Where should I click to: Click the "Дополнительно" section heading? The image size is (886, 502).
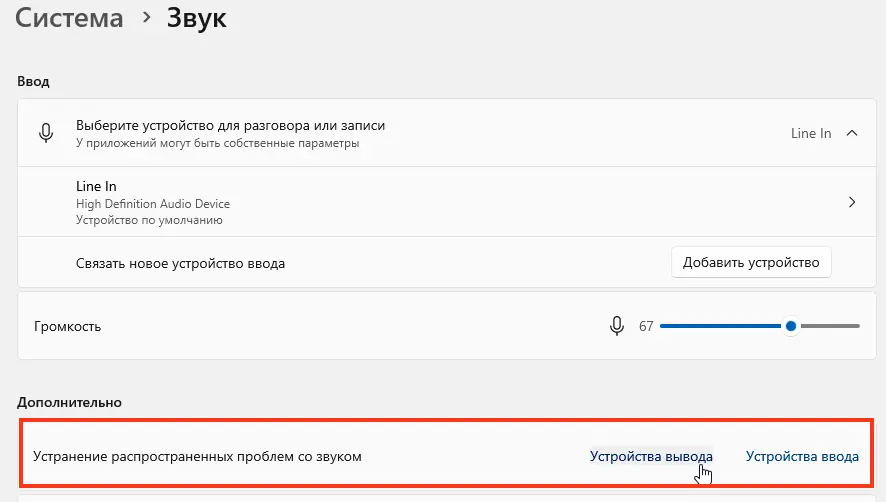pyautogui.click(x=69, y=402)
